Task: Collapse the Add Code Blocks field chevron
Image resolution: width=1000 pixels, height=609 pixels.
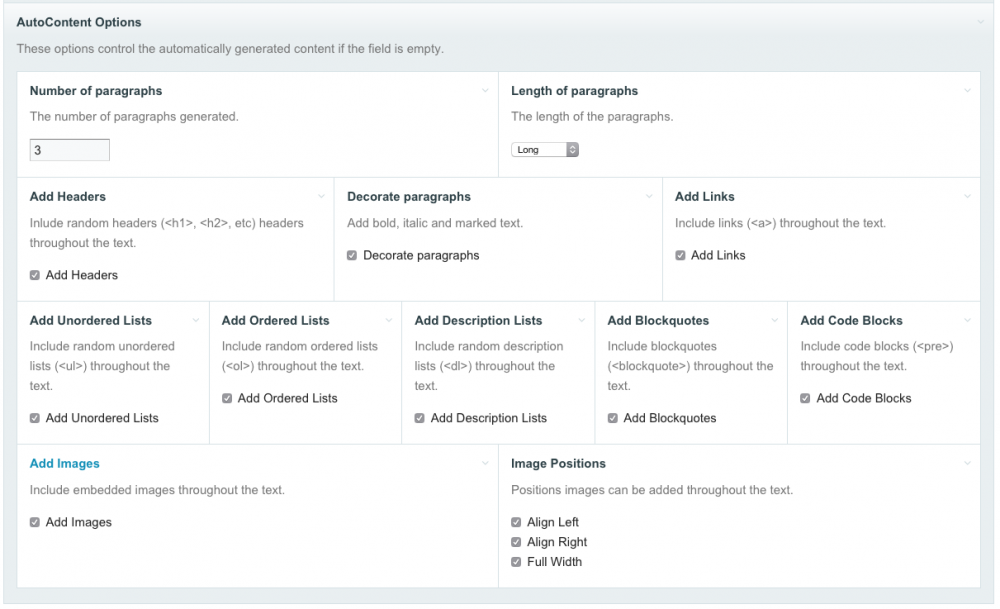Action: (967, 321)
